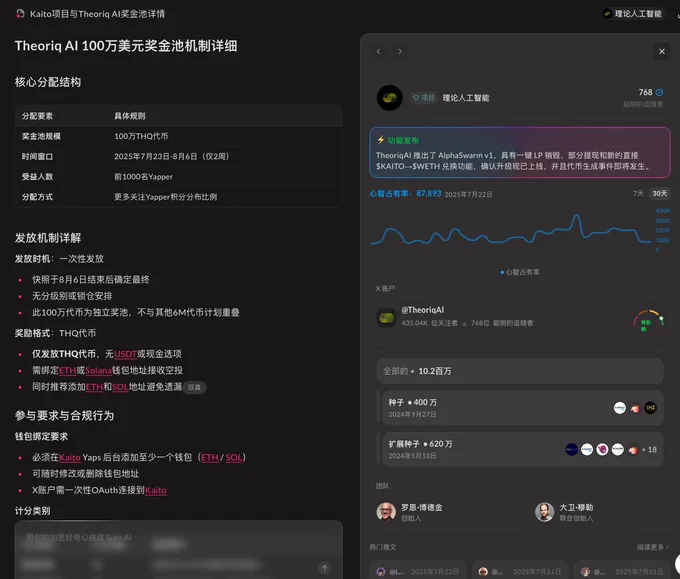The height and width of the screenshot is (579, 680).
Task: Click the +18 more investors indicator
Action: click(x=649, y=450)
